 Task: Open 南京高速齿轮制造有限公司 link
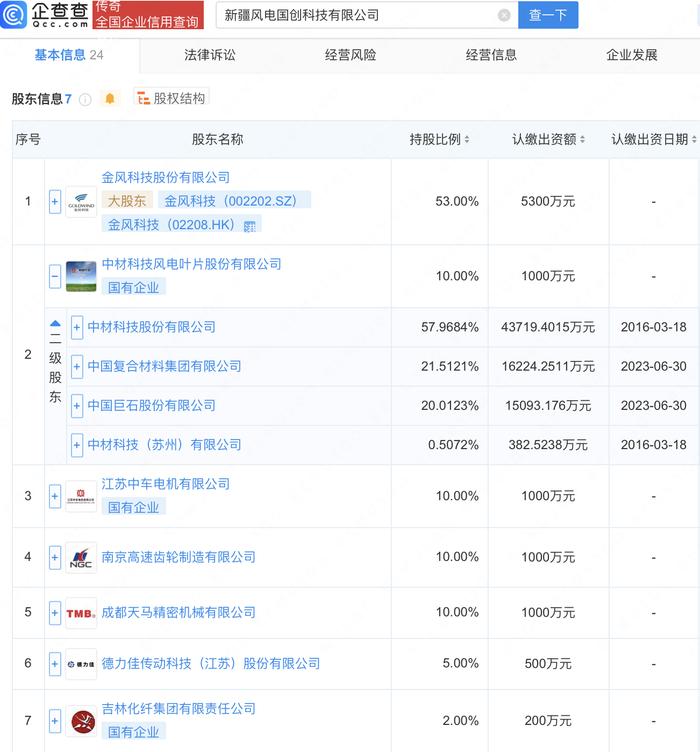(178, 557)
